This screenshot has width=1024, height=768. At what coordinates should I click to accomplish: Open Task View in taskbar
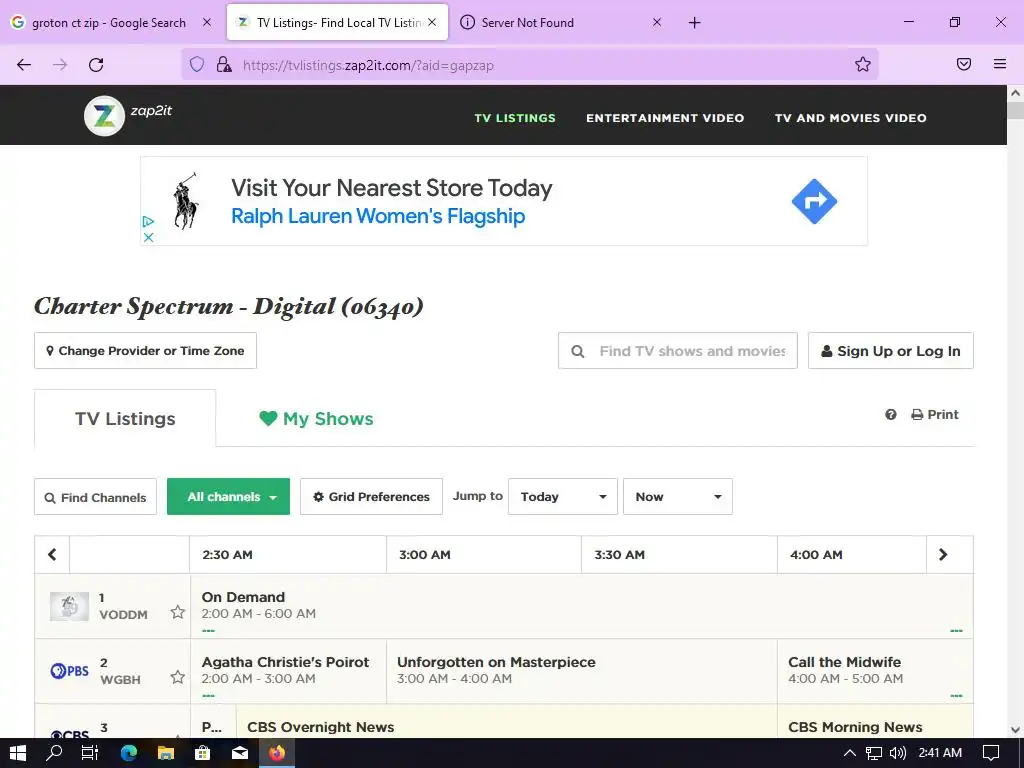click(90, 753)
